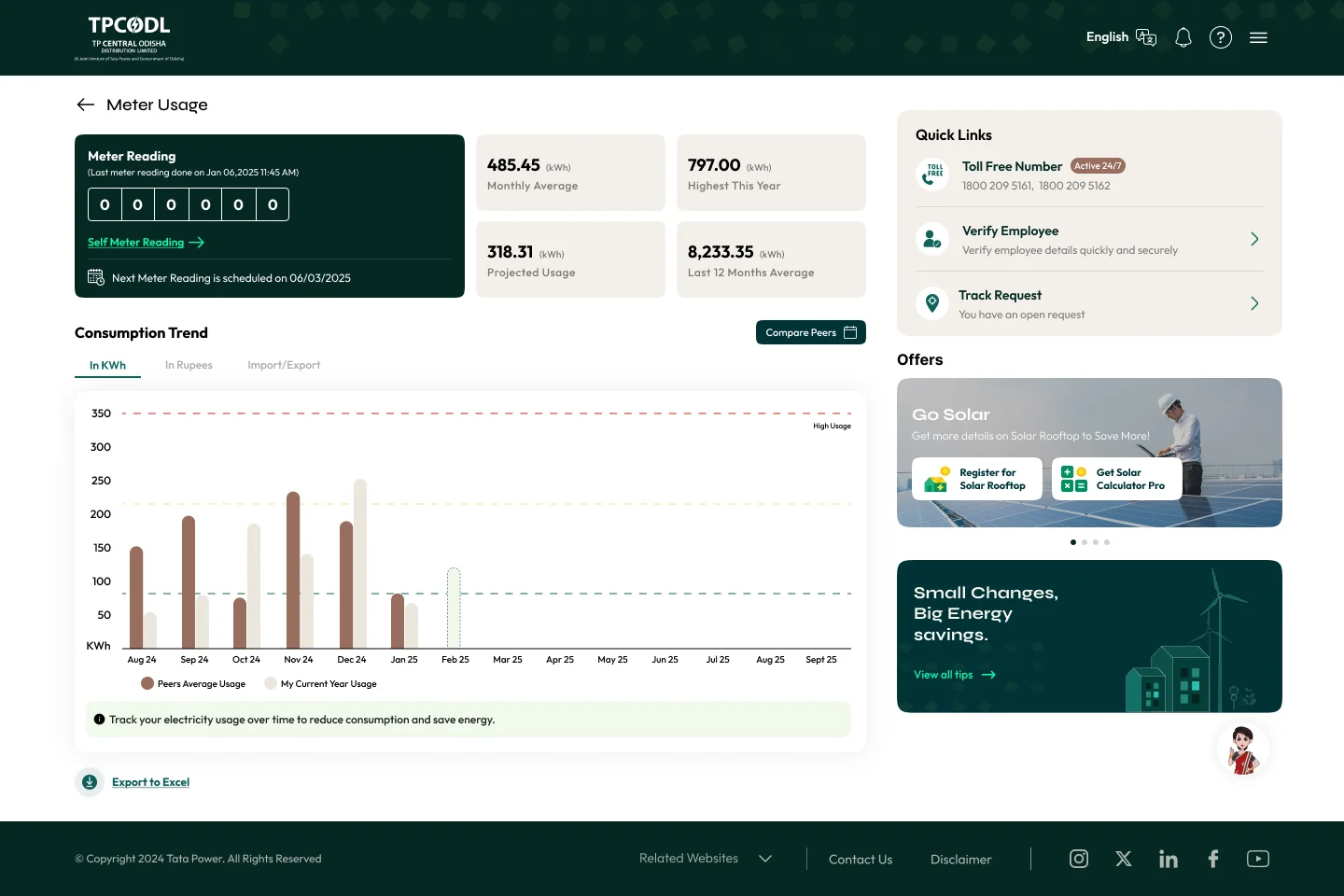Viewport: 1344px width, 896px height.
Task: Switch to the In Rupees tab
Action: coord(189,365)
